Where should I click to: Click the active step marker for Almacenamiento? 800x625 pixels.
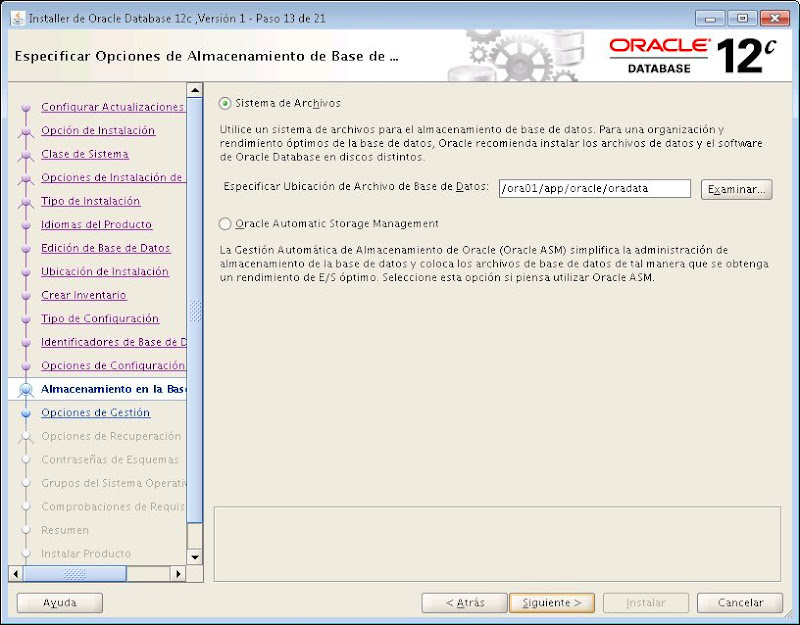[26, 389]
